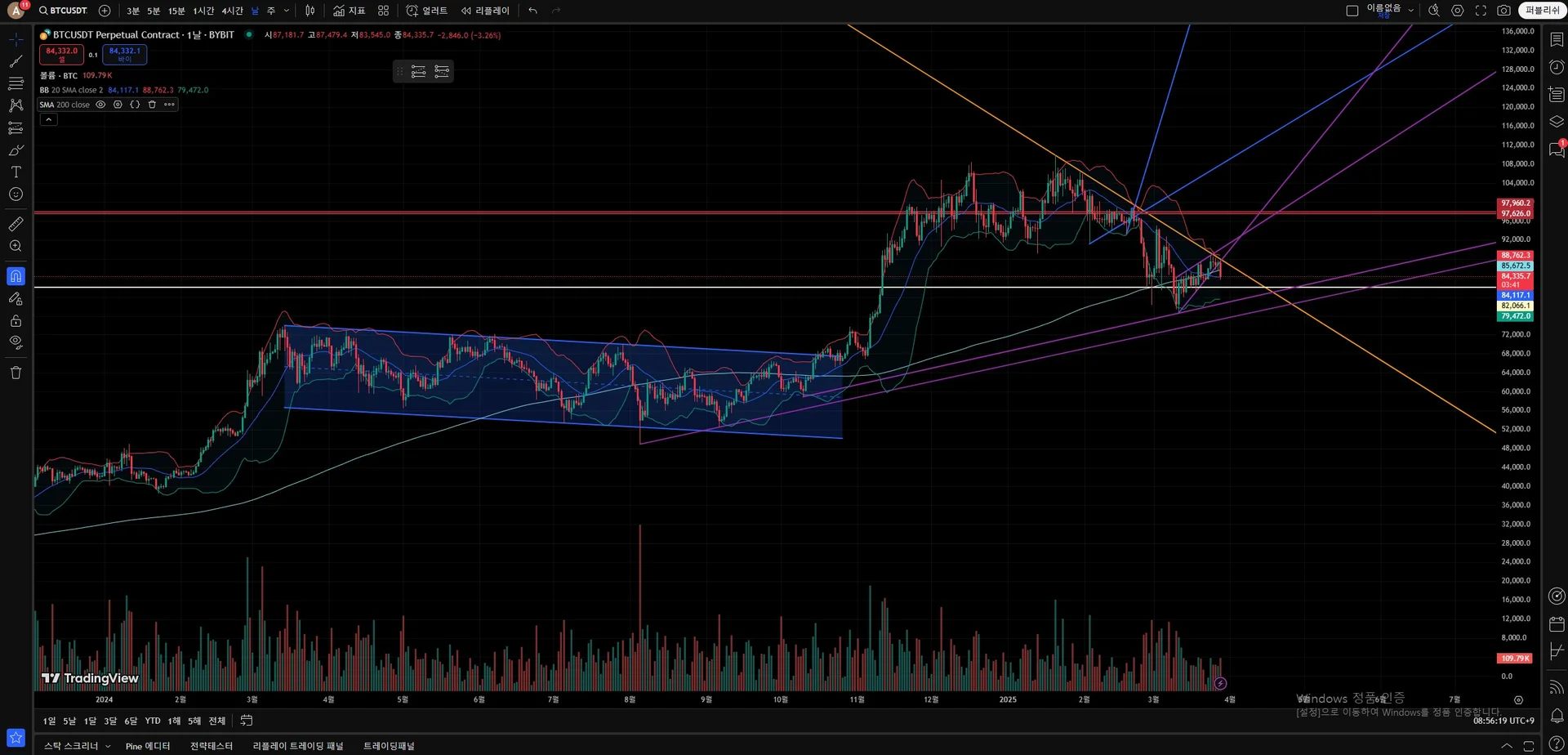This screenshot has width=1568, height=755.
Task: Open the Fibonacci retracement tools
Action: click(16, 83)
